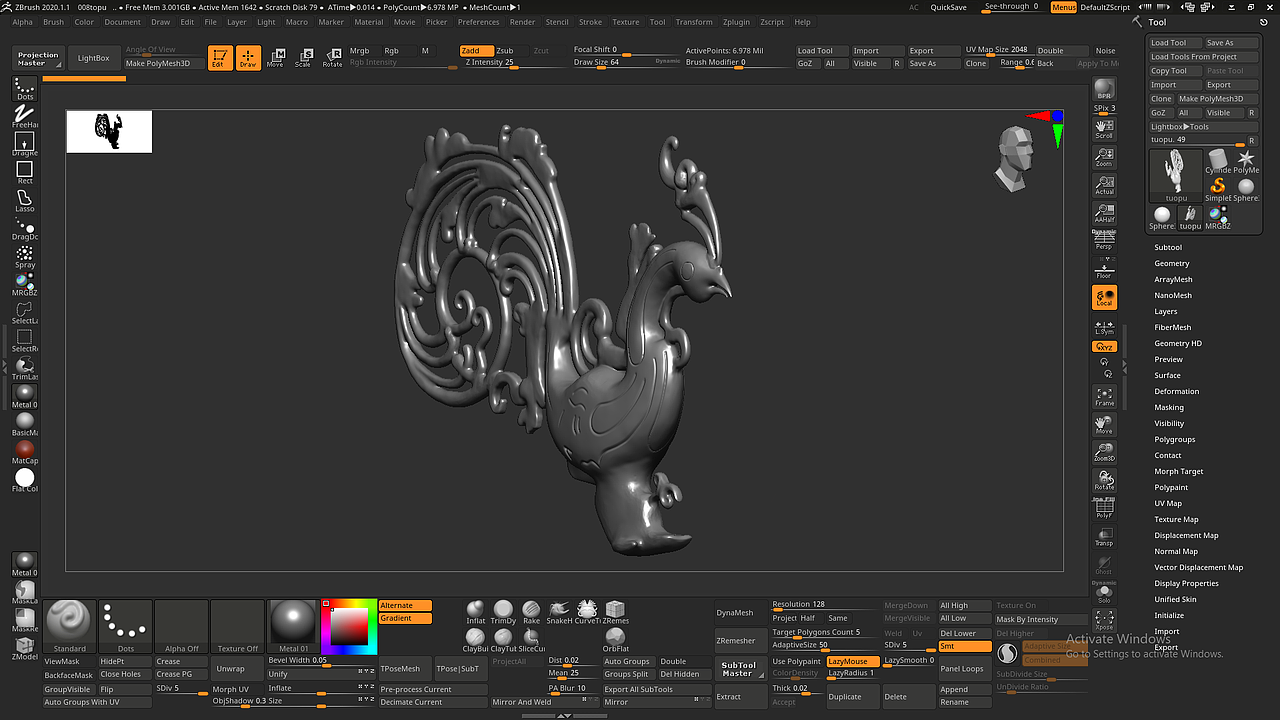Open the Render menu
This screenshot has width=1280, height=720.
[x=522, y=22]
